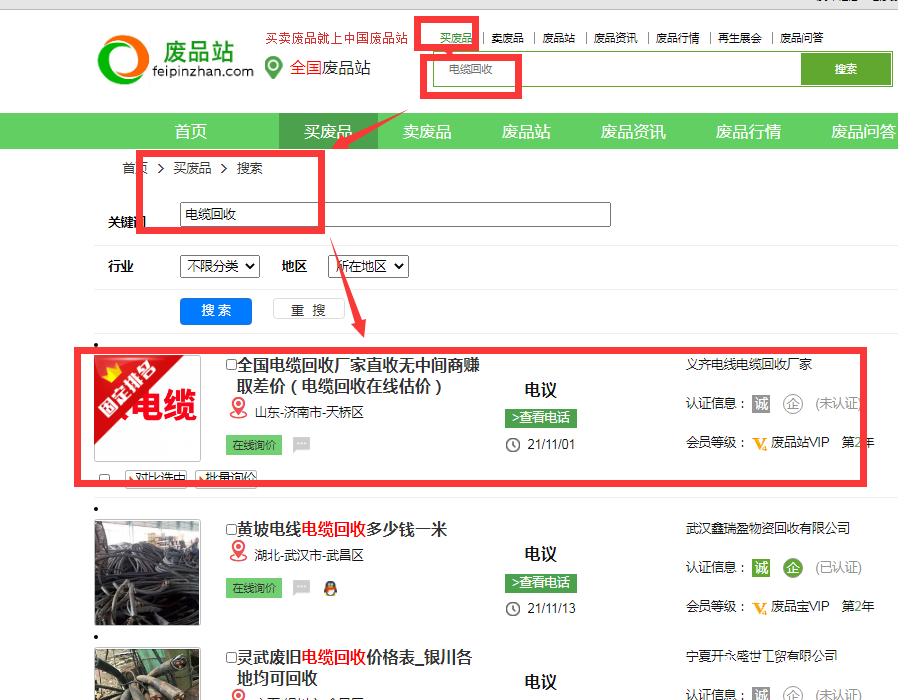This screenshot has width=898, height=700.
Task: Click the 诚 badge for 义齐电线电缆回收厂家
Action: click(x=761, y=404)
